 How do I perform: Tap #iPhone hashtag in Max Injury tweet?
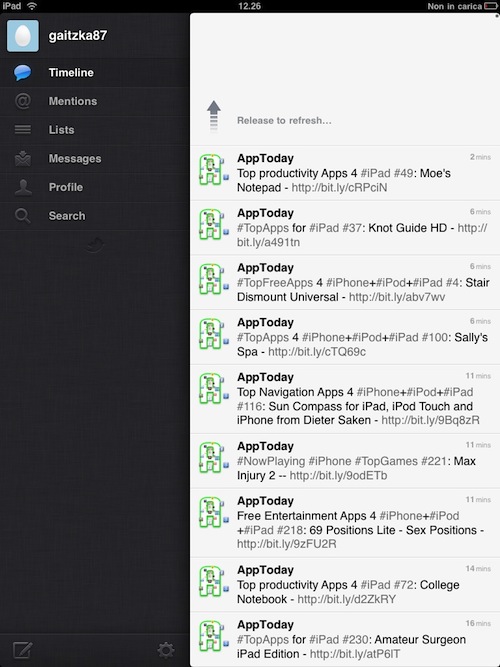click(x=330, y=461)
